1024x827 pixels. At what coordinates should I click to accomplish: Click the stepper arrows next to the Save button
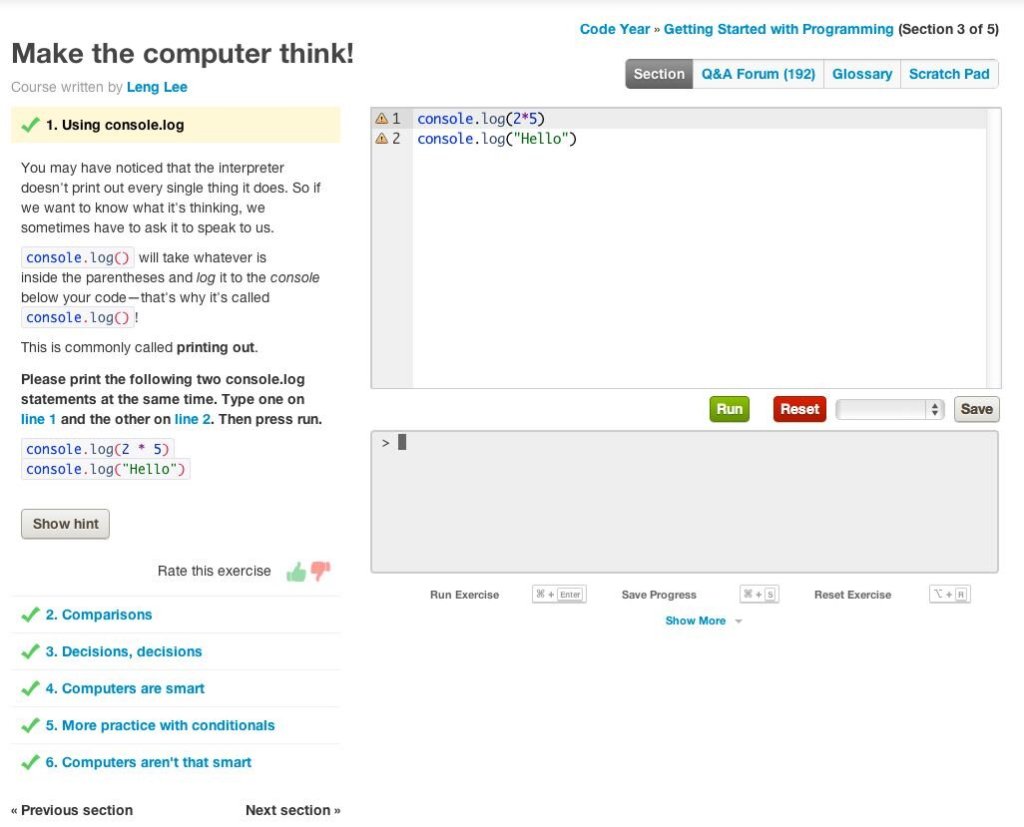tap(933, 409)
